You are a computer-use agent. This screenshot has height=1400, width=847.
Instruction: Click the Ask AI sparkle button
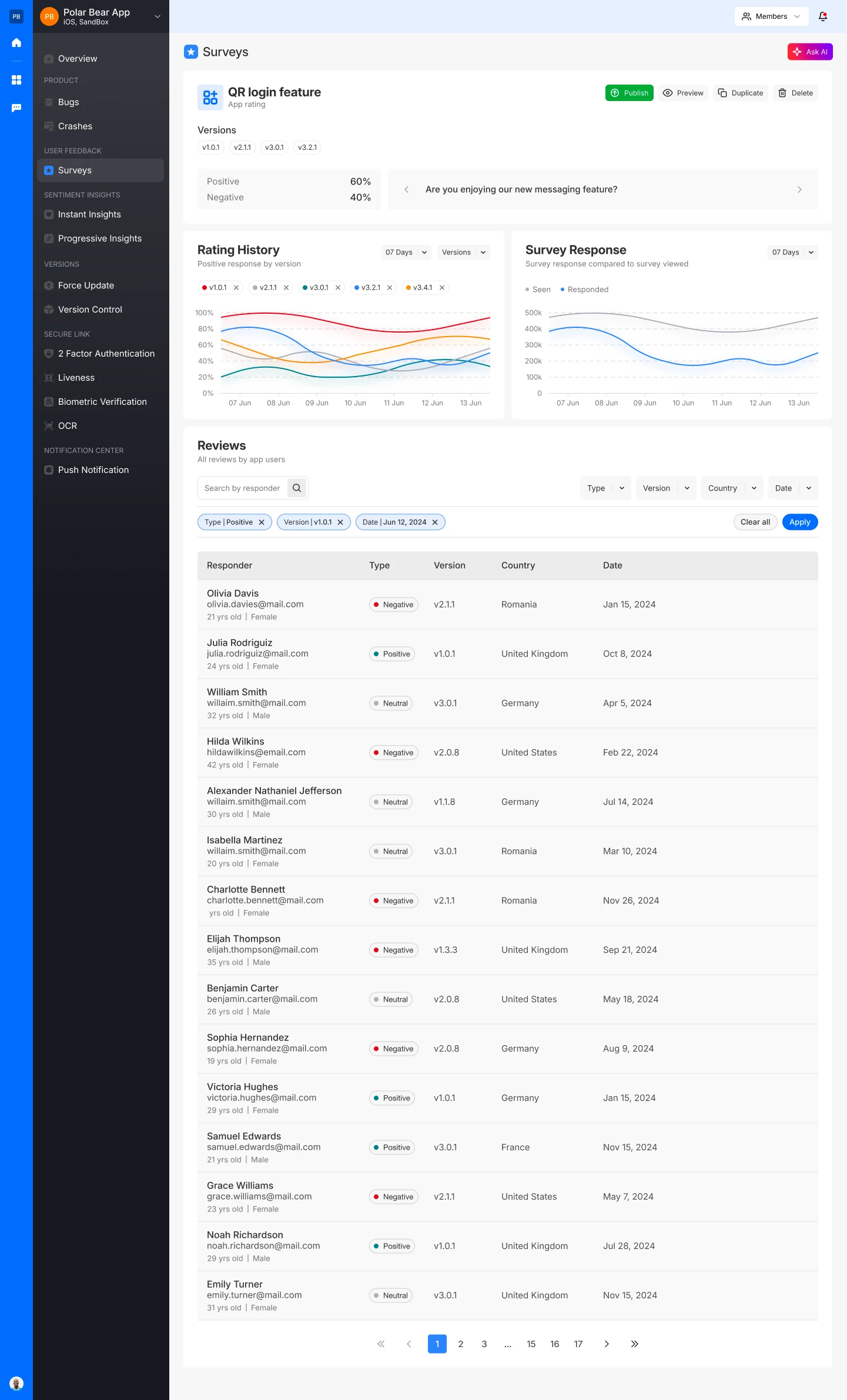tap(809, 52)
